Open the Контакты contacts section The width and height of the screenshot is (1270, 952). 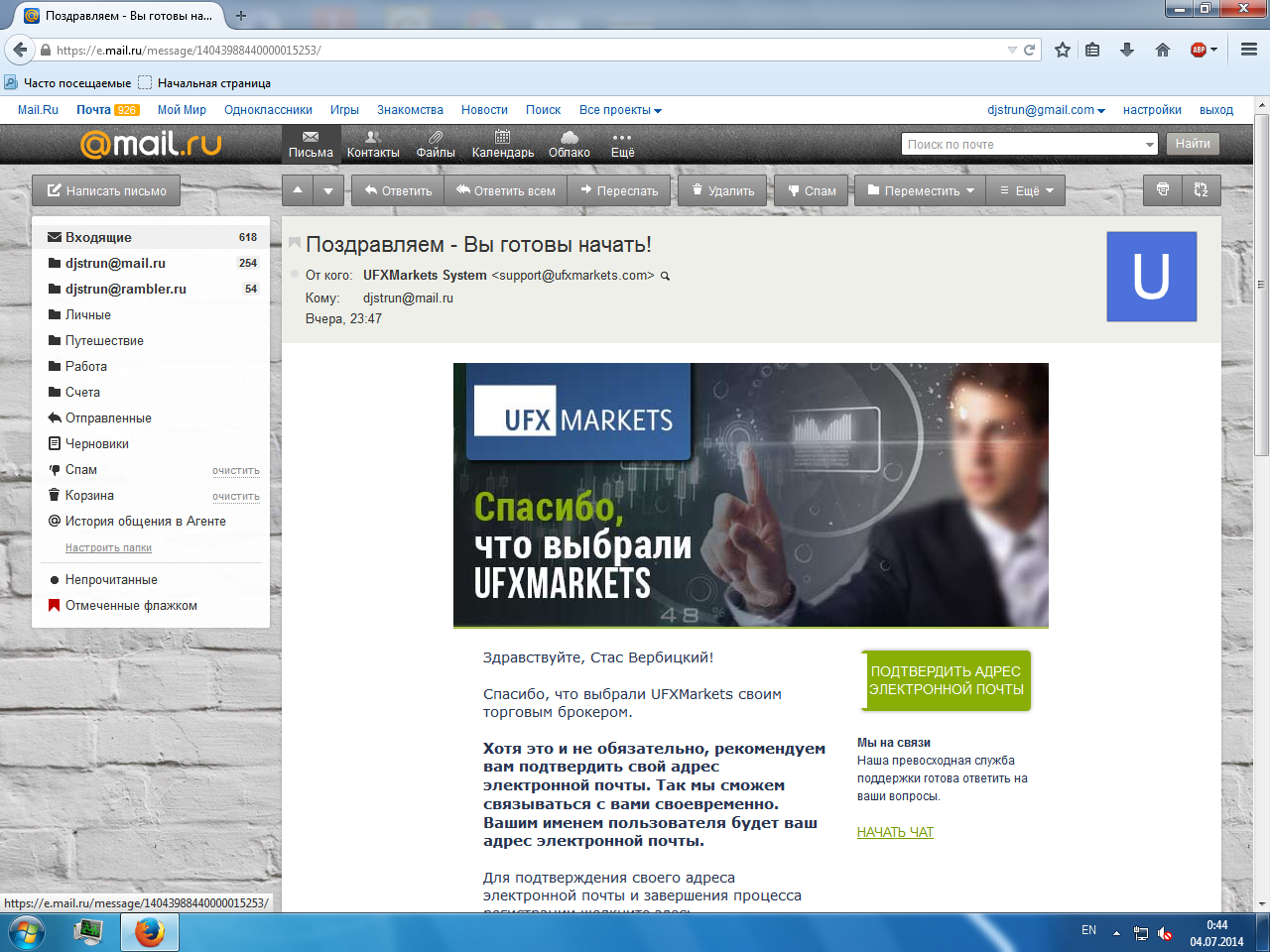pos(373,145)
